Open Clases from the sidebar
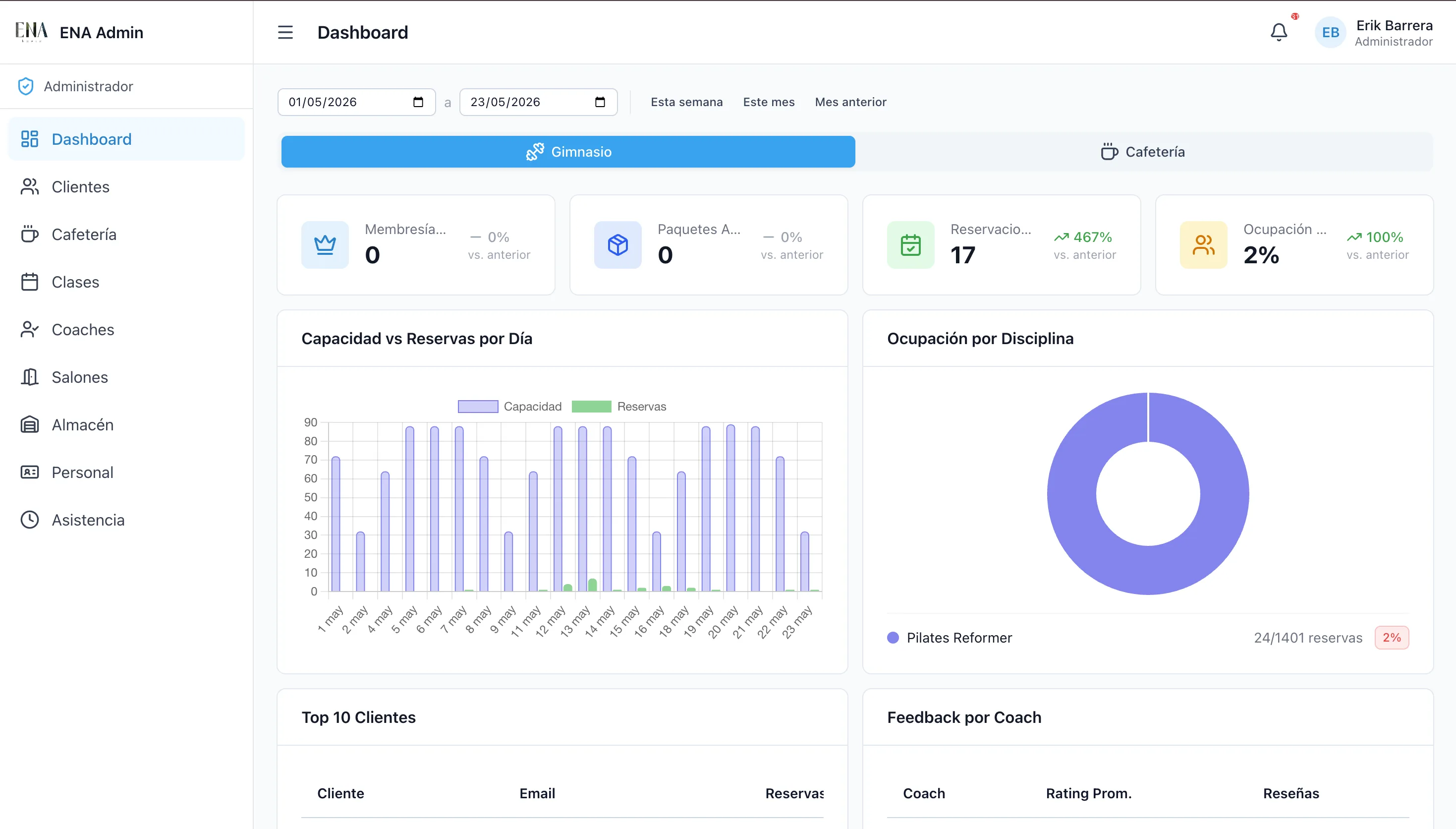Viewport: 1456px width, 829px height. click(x=126, y=282)
